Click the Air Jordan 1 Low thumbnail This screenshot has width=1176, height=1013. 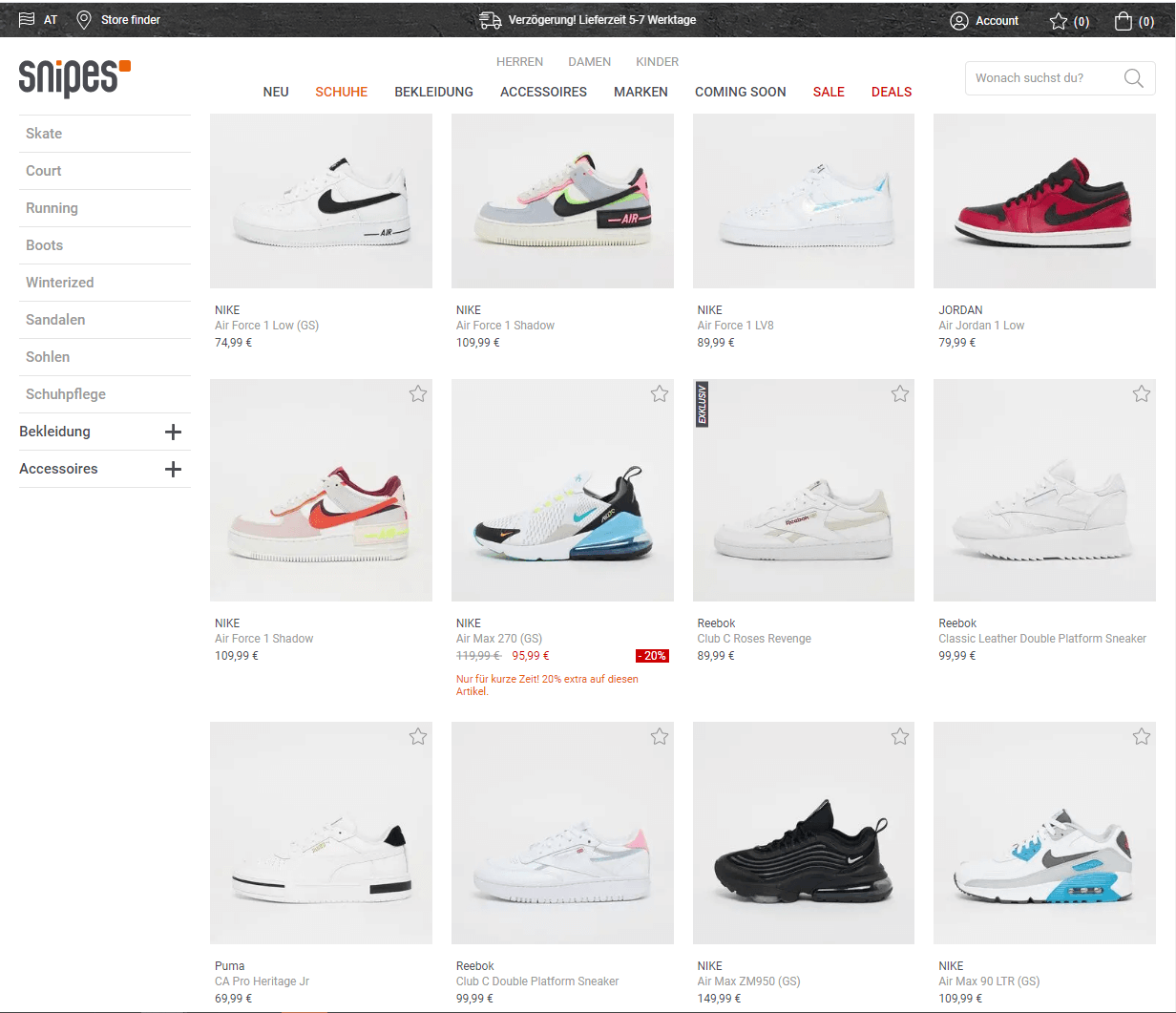[1044, 201]
